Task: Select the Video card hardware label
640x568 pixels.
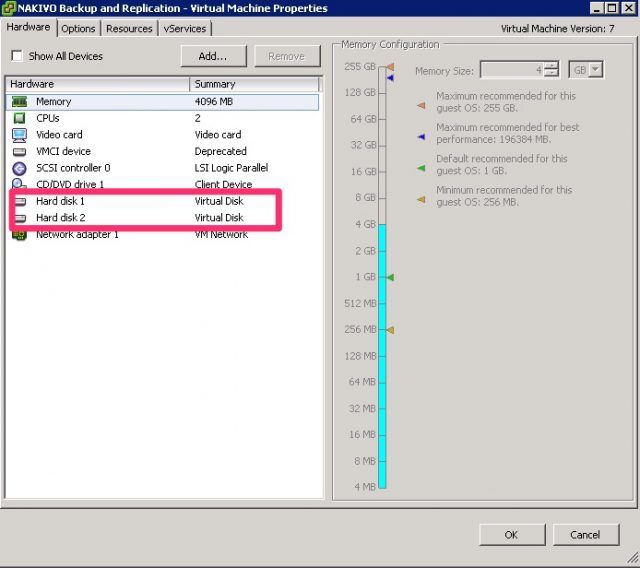Action: [x=59, y=135]
